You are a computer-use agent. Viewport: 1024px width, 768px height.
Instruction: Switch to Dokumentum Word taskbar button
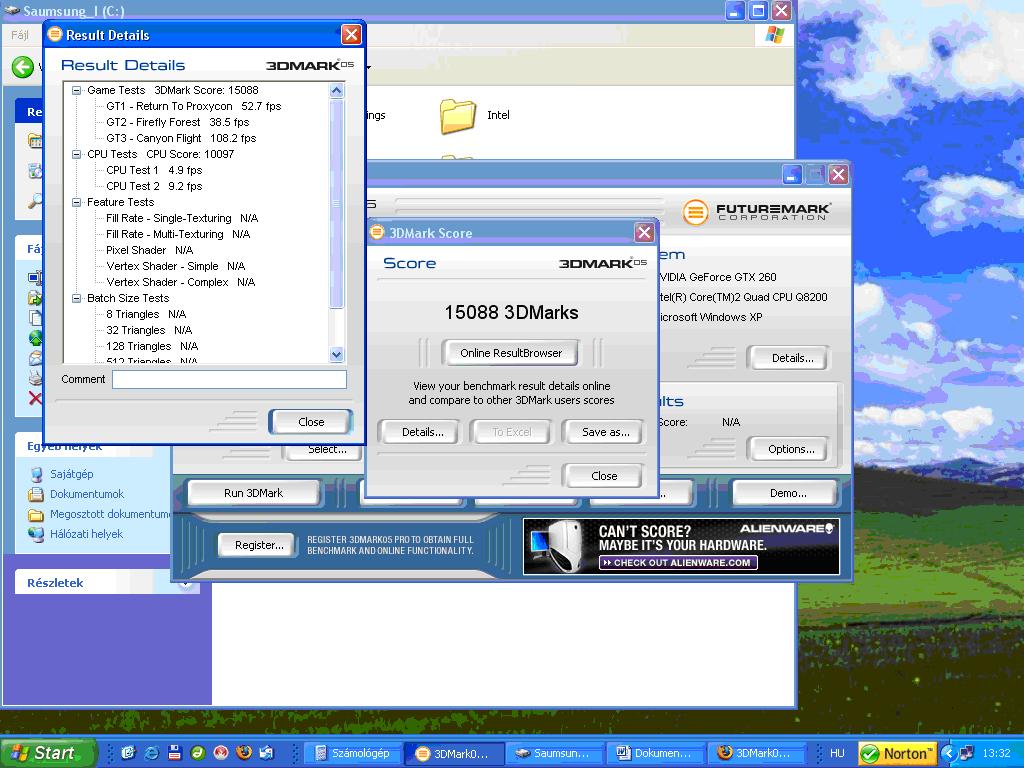coord(656,754)
